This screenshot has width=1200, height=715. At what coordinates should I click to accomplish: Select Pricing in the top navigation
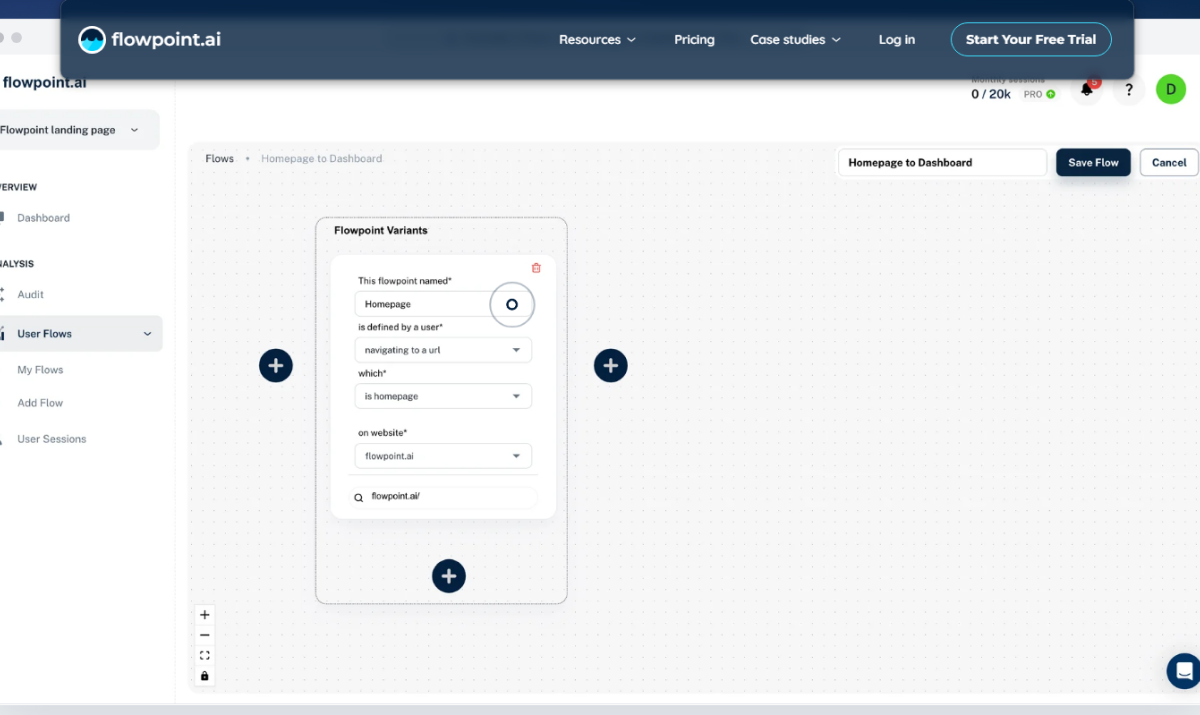pos(694,39)
